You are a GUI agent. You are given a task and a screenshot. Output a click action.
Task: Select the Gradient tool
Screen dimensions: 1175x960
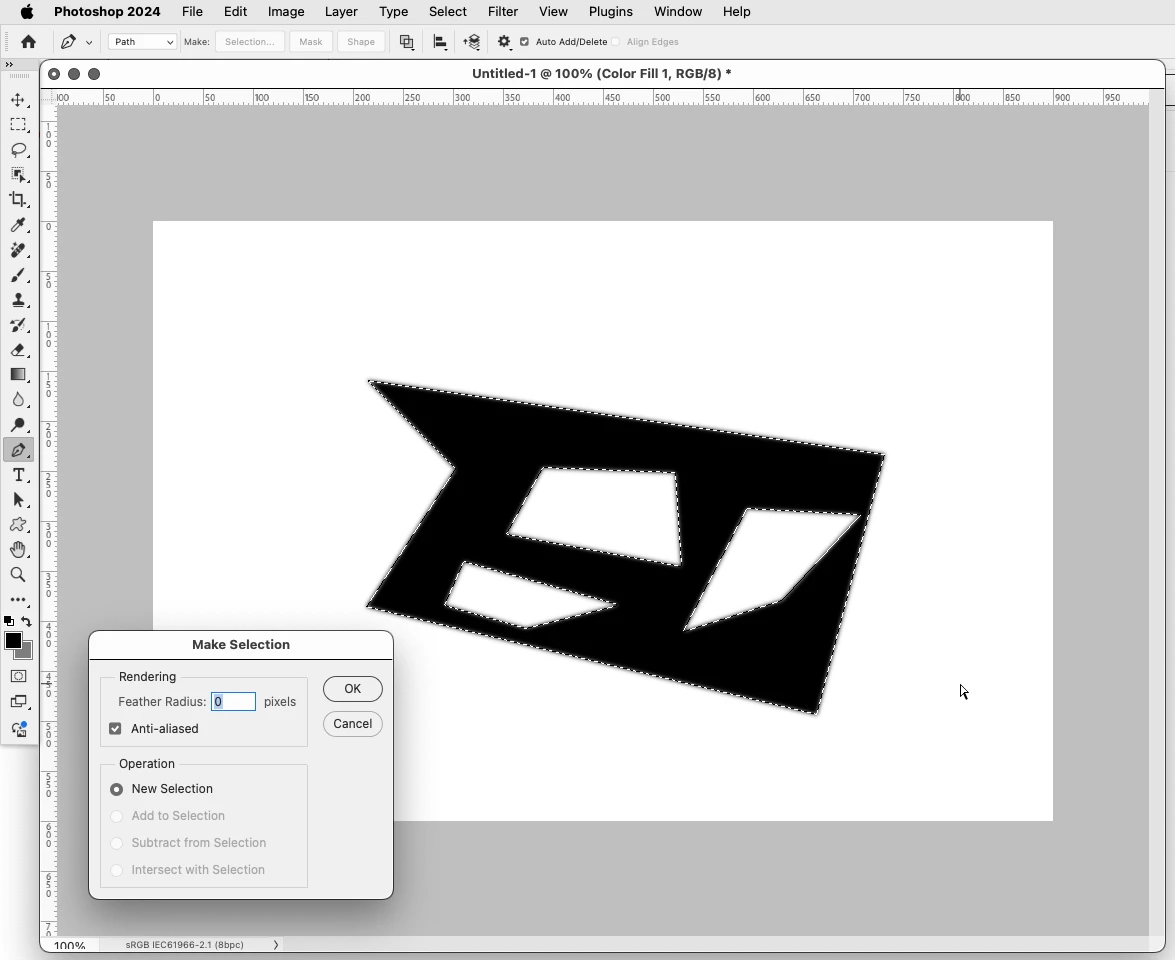point(18,375)
